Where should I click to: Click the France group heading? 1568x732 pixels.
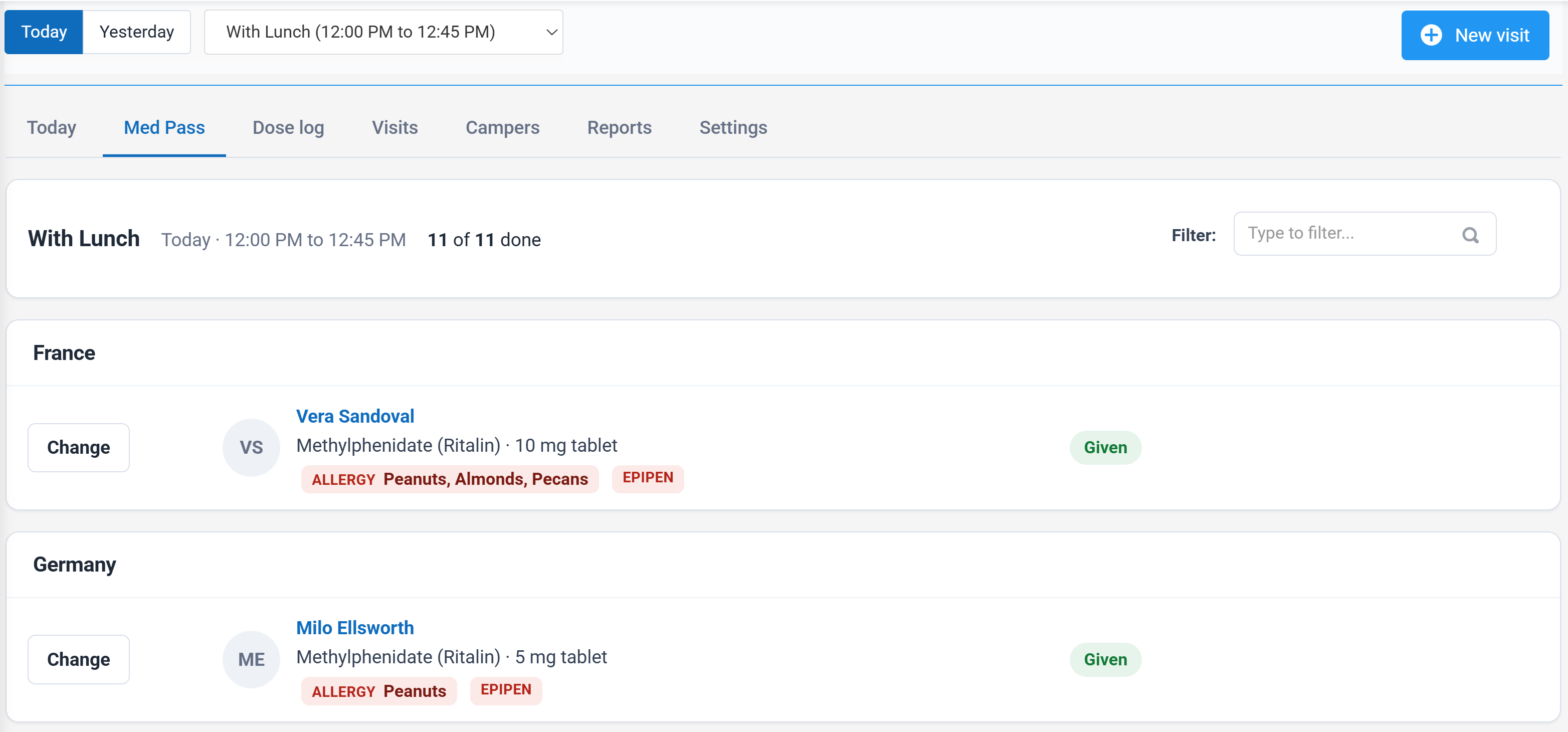click(x=64, y=353)
